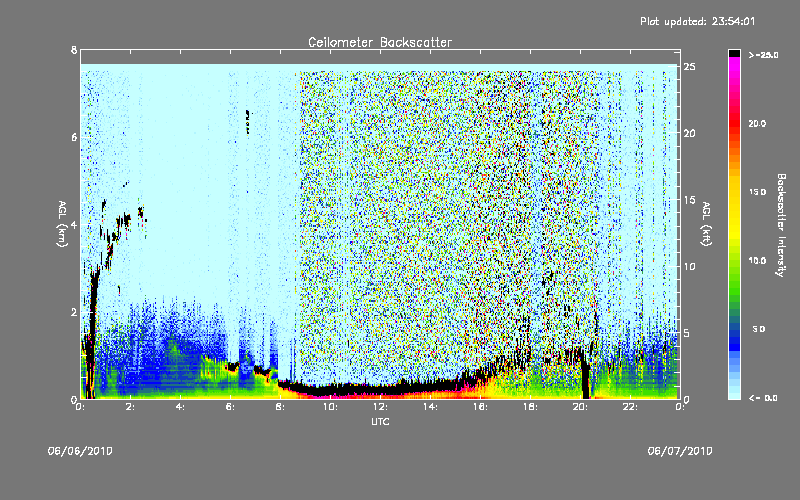Click the 18: tick label on the UTC axis

[x=530, y=407]
